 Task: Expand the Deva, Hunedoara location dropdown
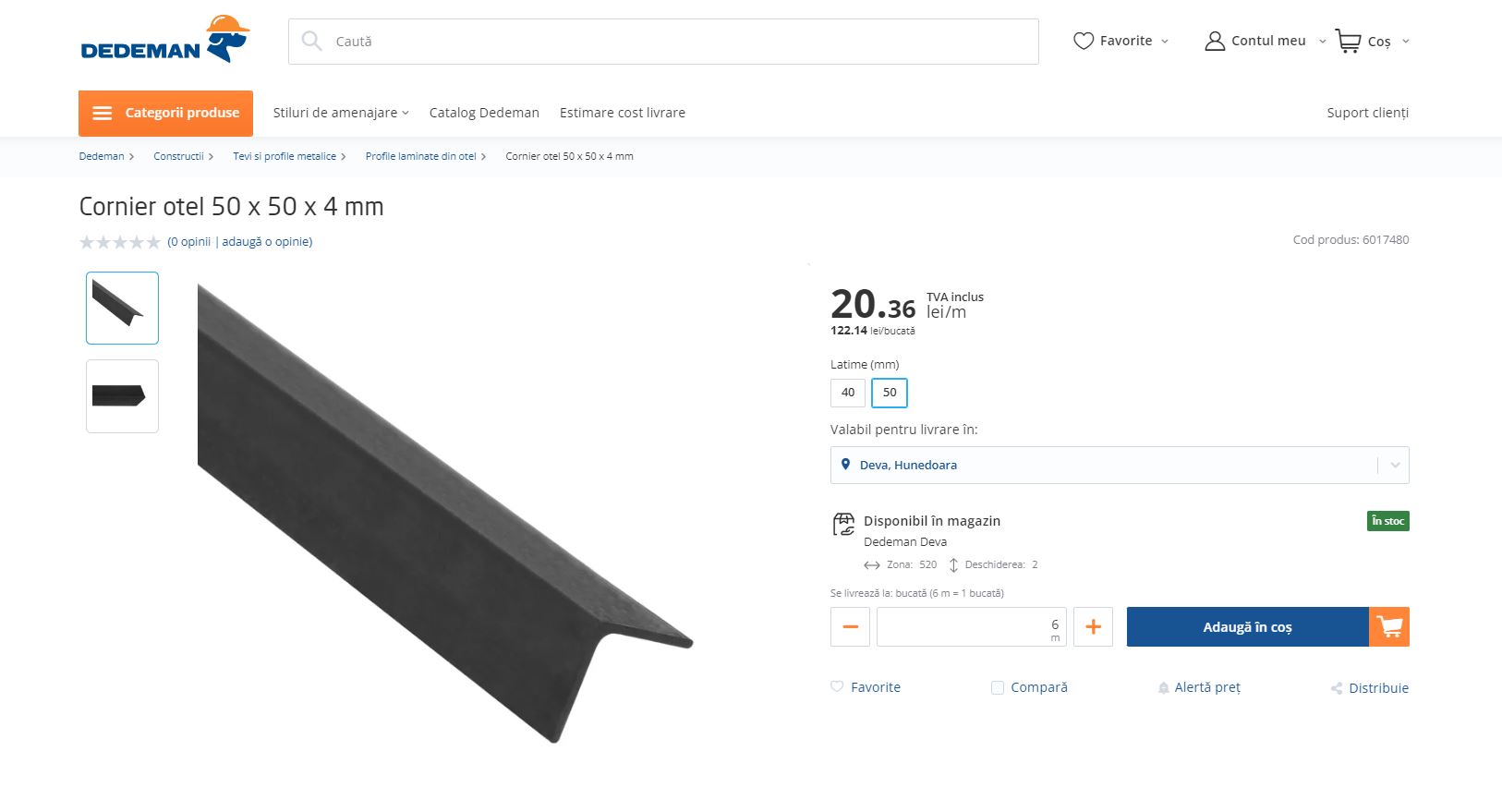click(x=1395, y=465)
